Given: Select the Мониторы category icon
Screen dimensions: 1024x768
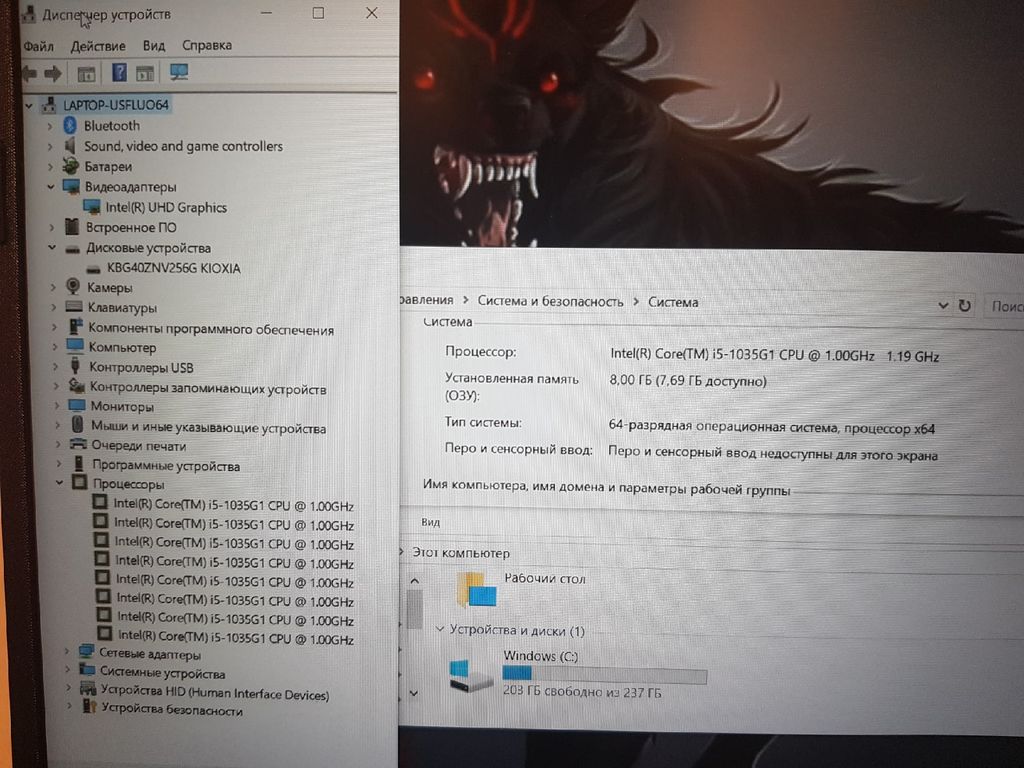Looking at the screenshot, I should click(76, 406).
